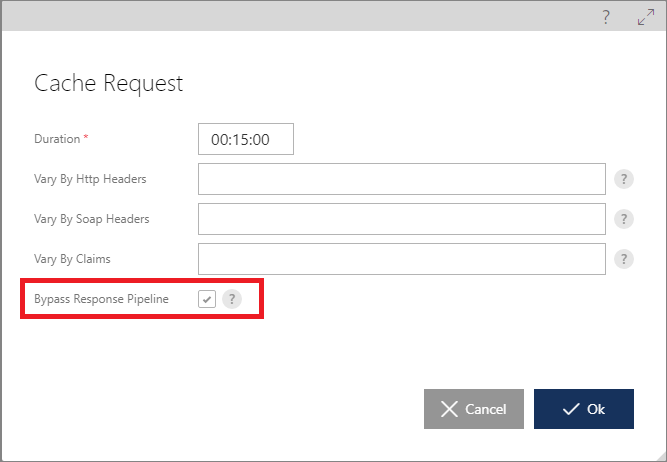Viewport: 667px width, 462px height.
Task: Focus the Vary By Soap Headers input
Action: click(402, 219)
